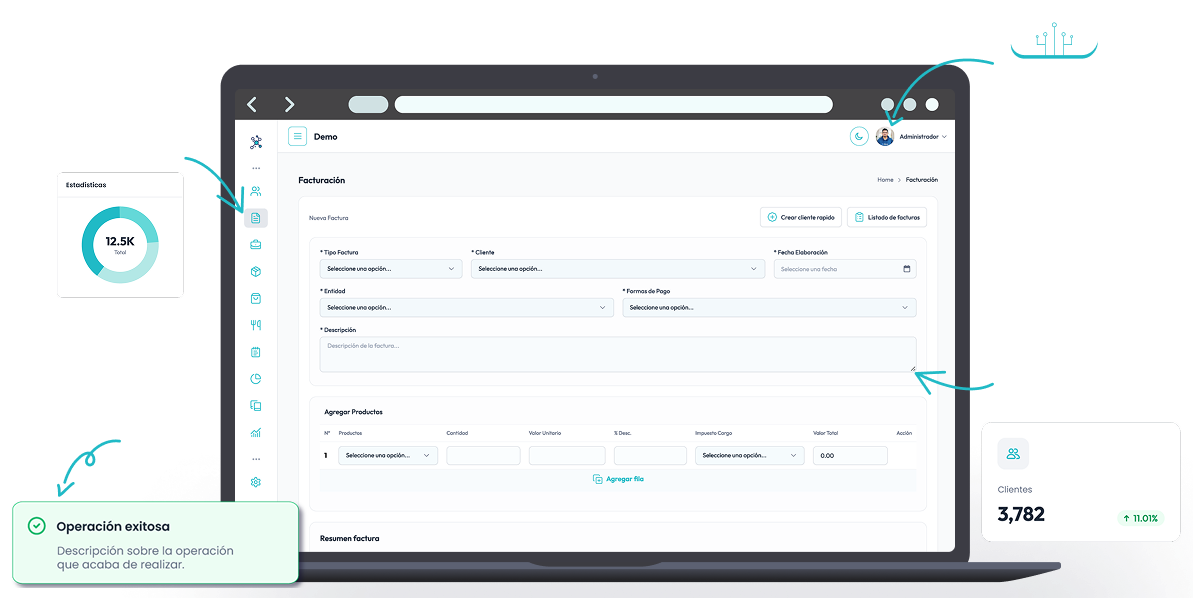This screenshot has width=1193, height=598.
Task: Open the briefcase module in the sidebar
Action: (256, 245)
